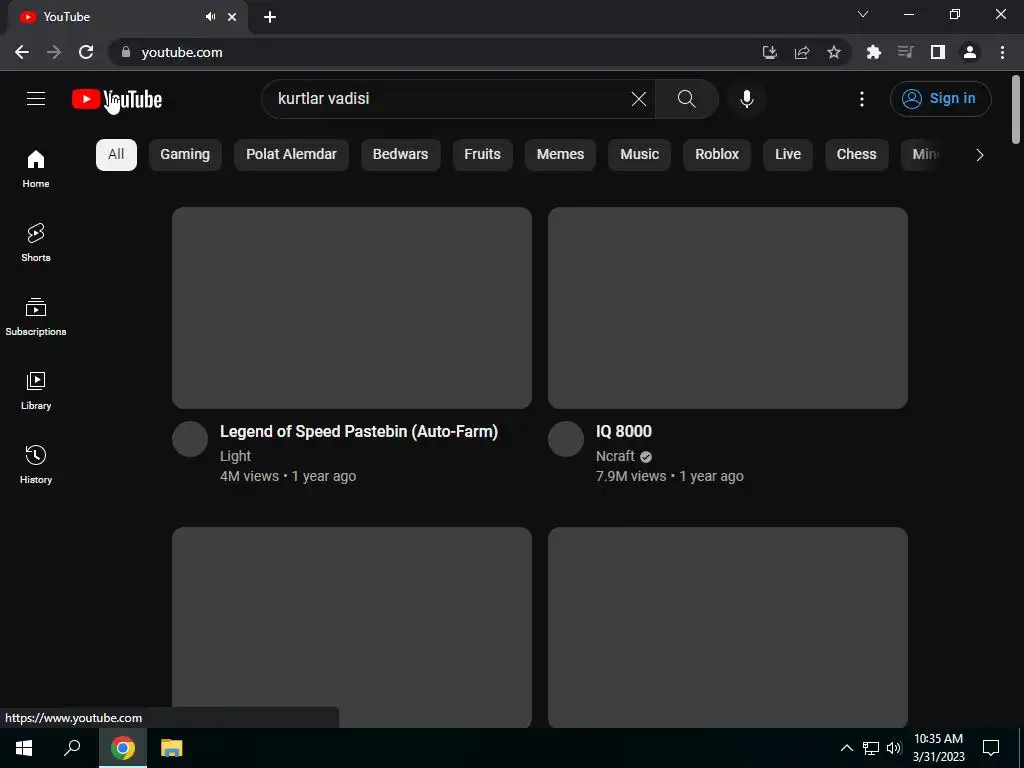Select the Gaming filter chip
The height and width of the screenshot is (768, 1024).
pos(185,155)
